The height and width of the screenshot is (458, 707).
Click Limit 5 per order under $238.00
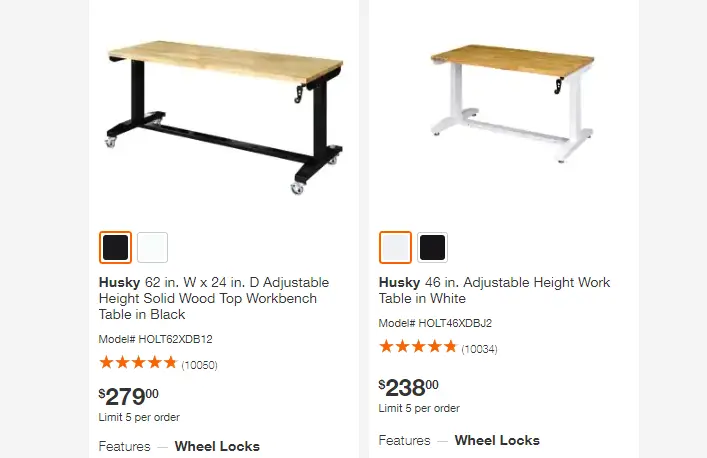tap(419, 408)
